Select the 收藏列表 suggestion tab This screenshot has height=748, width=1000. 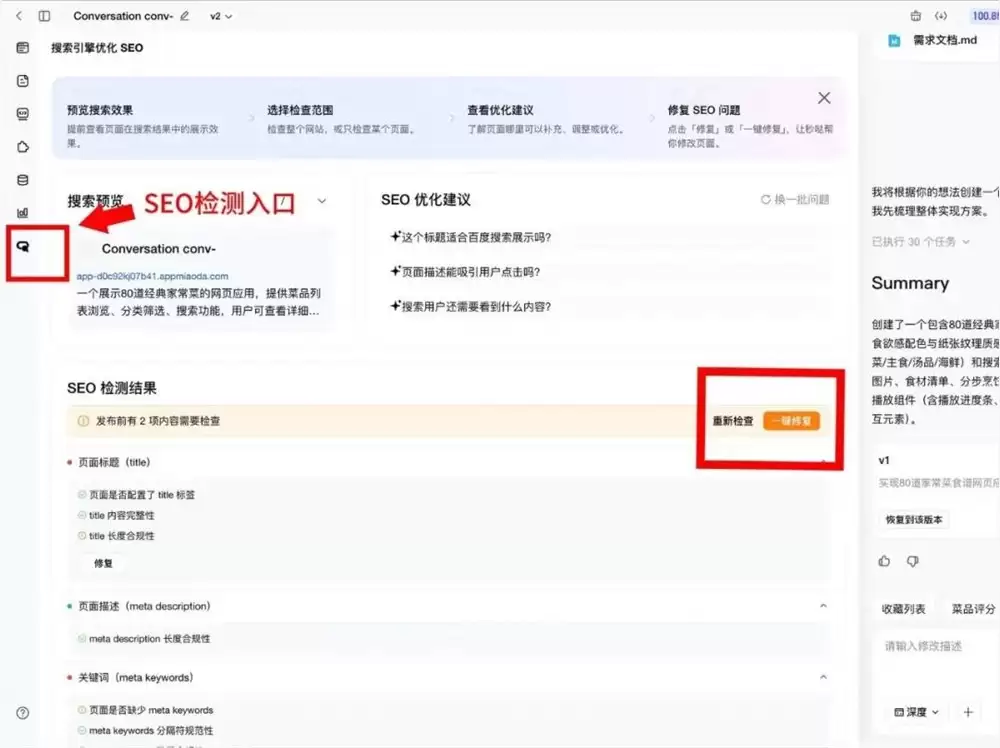903,609
